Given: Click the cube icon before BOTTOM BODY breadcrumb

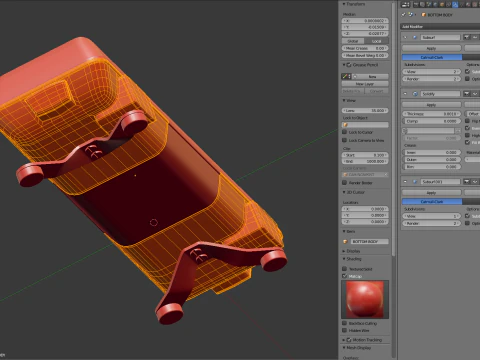Looking at the screenshot, I should tap(424, 15).
